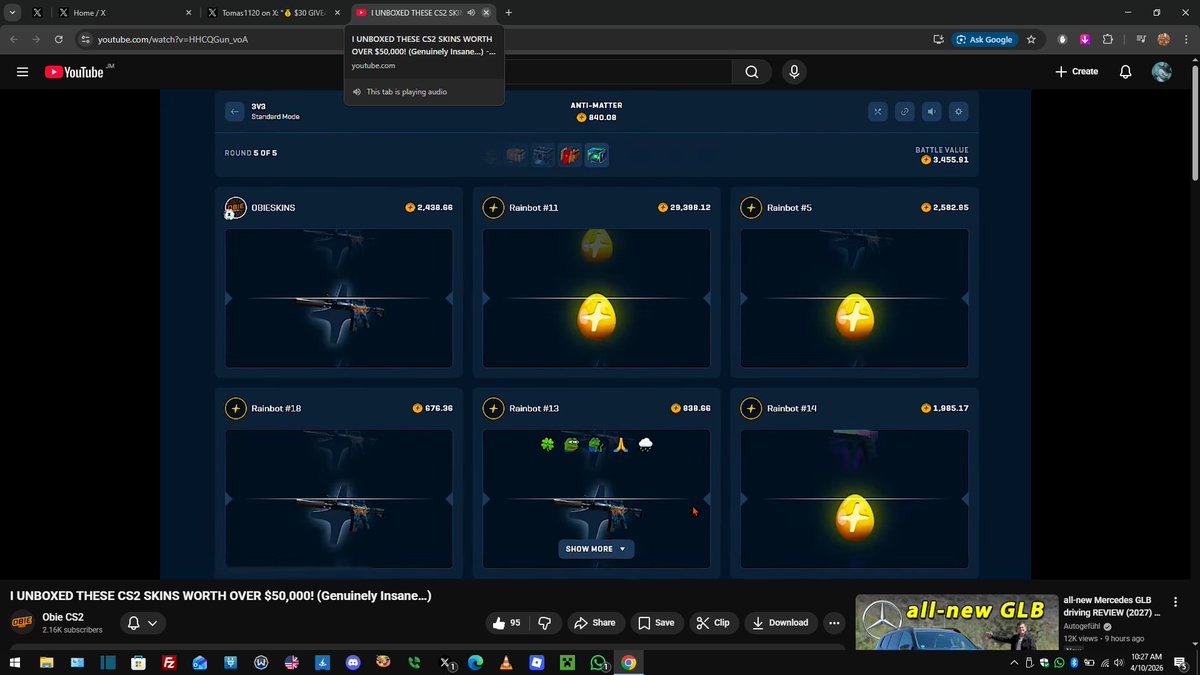Open Discord from taskbar
The image size is (1200, 675).
point(352,662)
